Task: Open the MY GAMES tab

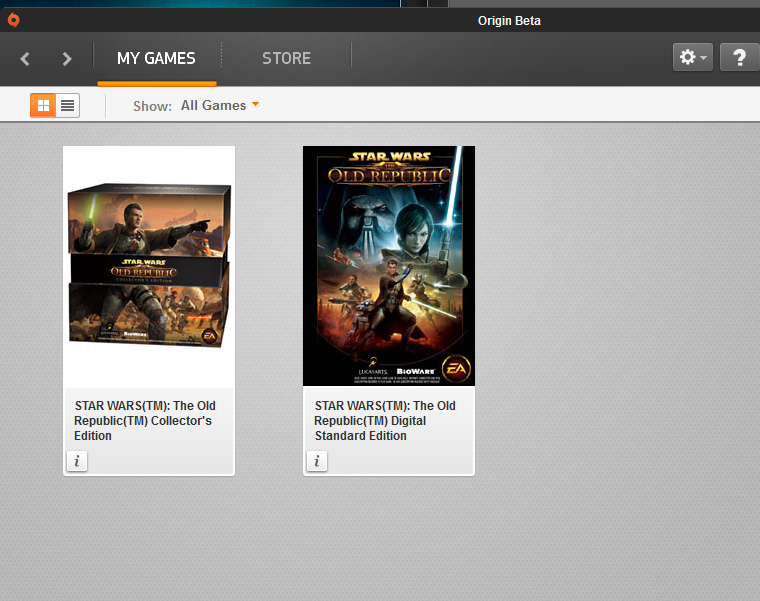Action: pyautogui.click(x=156, y=59)
